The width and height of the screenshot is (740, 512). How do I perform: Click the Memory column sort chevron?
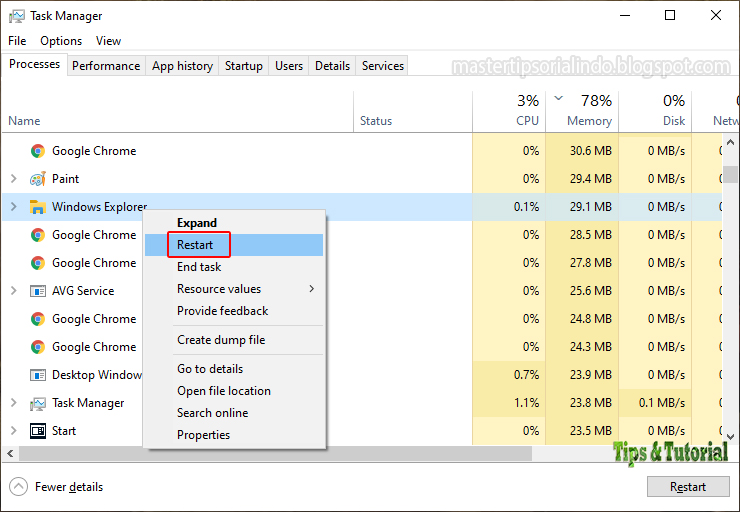(558, 98)
